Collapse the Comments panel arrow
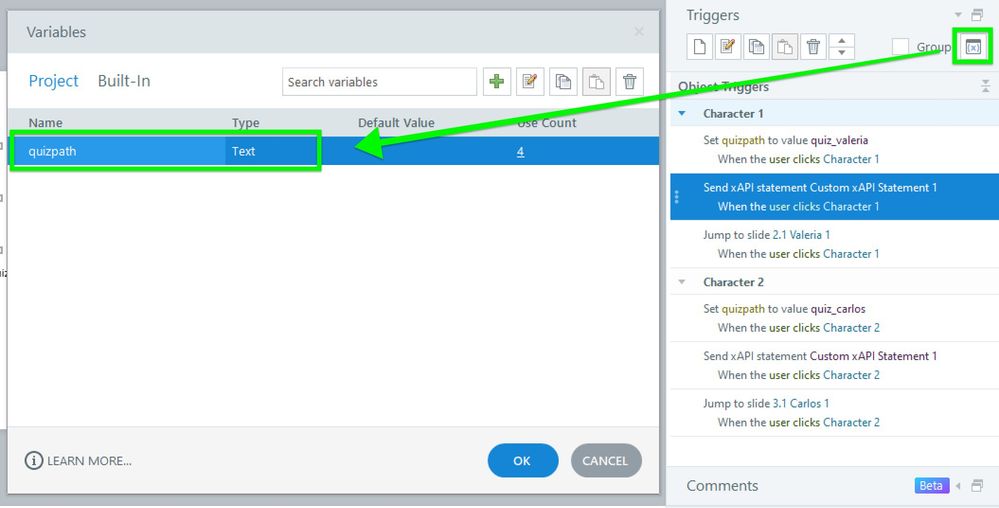The image size is (999, 508). [958, 486]
